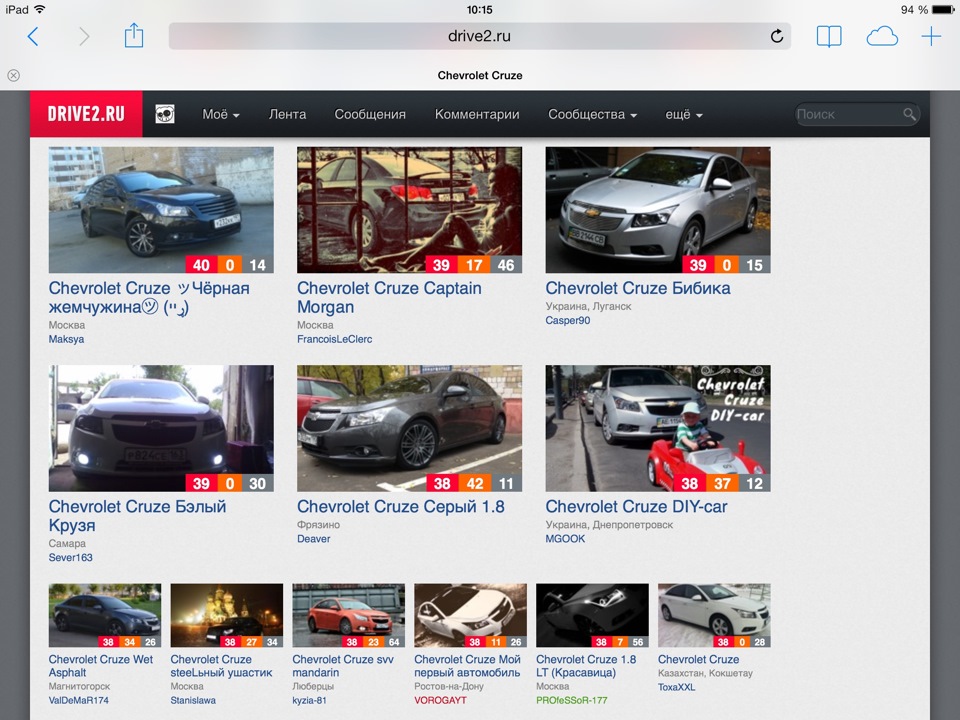Screen dimensions: 960x720
Task: Visit user ToxaXXL profile
Action: coord(677,687)
